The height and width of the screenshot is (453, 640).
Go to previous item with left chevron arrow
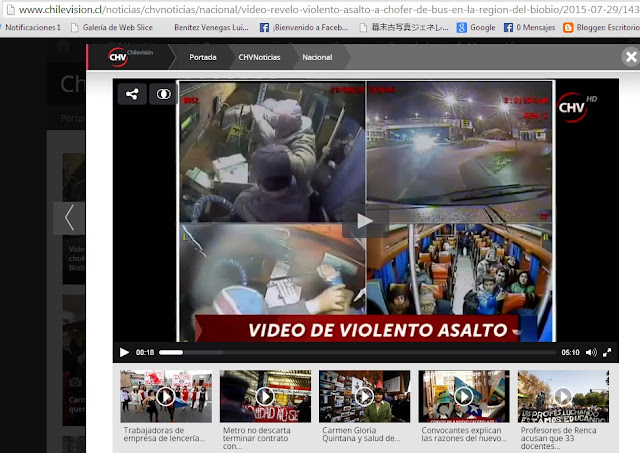[69, 218]
